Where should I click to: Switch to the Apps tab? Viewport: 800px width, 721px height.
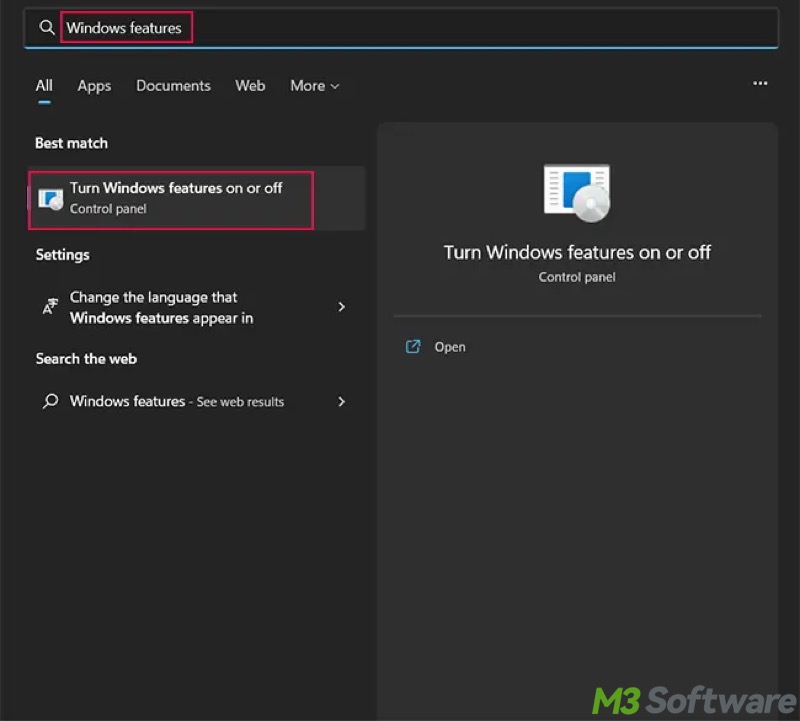click(94, 86)
